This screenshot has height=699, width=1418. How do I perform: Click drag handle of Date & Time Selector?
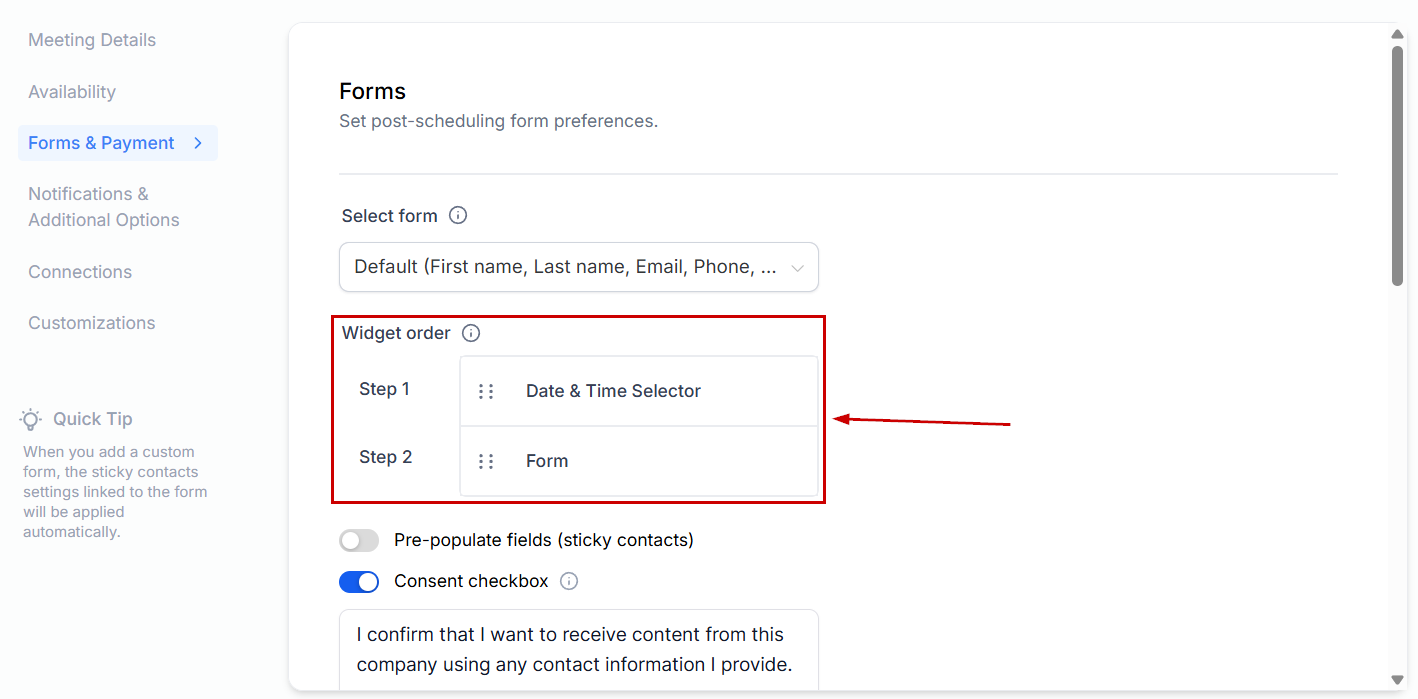pos(486,391)
